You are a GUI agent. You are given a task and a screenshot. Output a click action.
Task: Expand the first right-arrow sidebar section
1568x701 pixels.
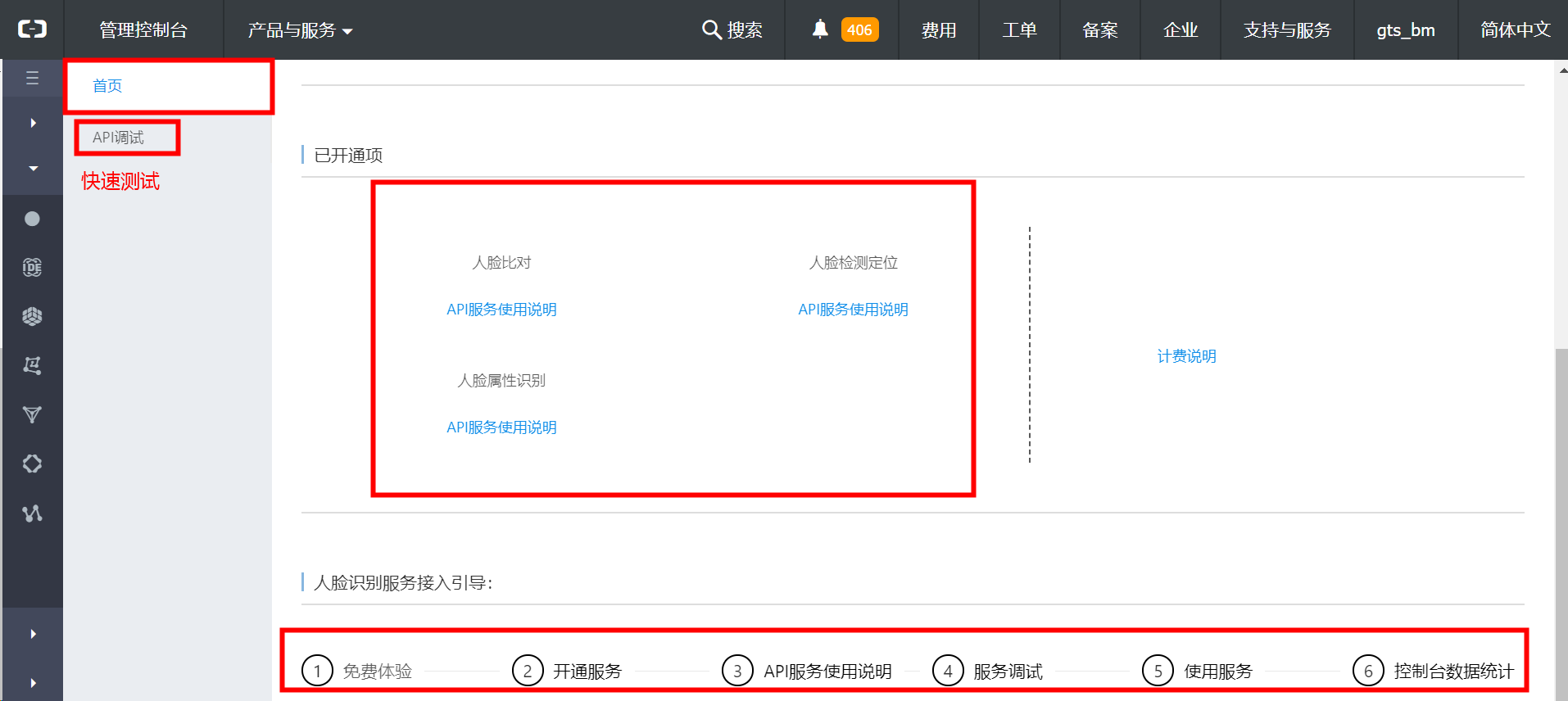tap(33, 123)
